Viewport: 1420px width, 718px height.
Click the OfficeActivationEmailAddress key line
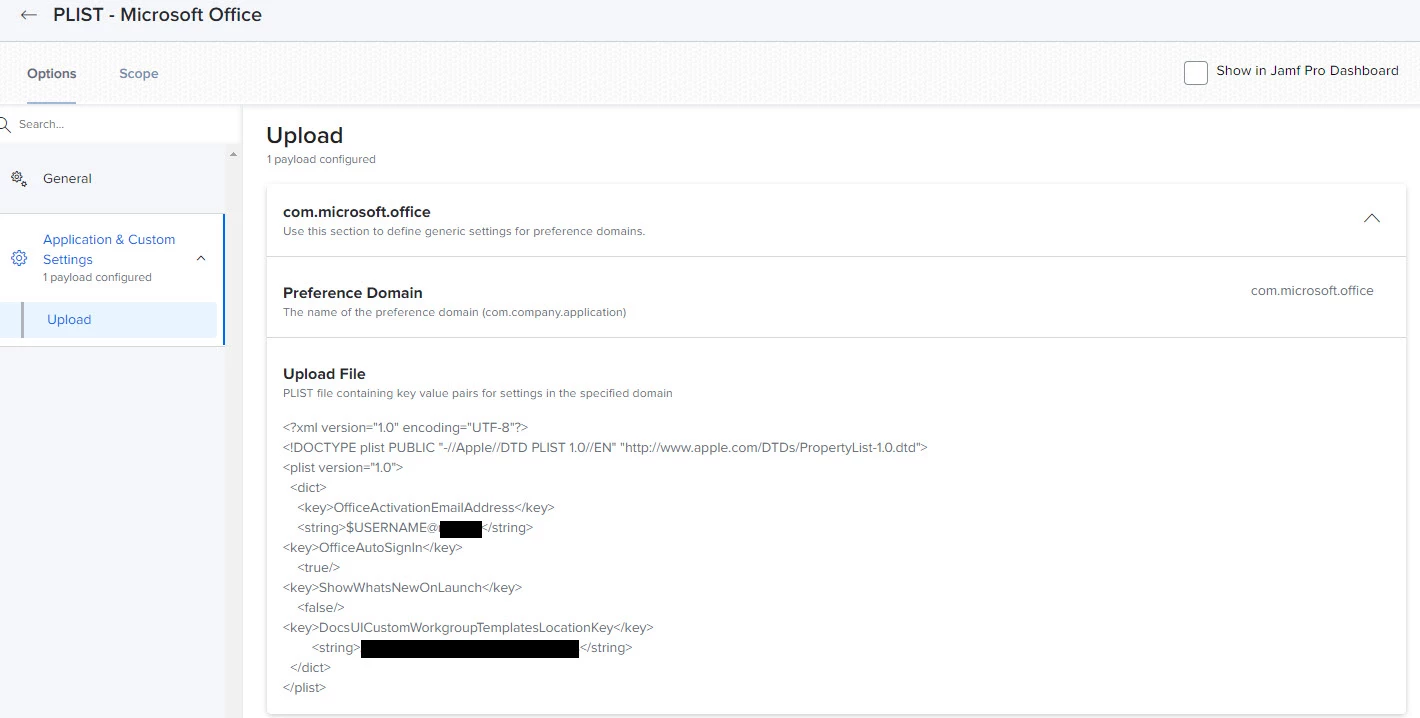tap(425, 507)
